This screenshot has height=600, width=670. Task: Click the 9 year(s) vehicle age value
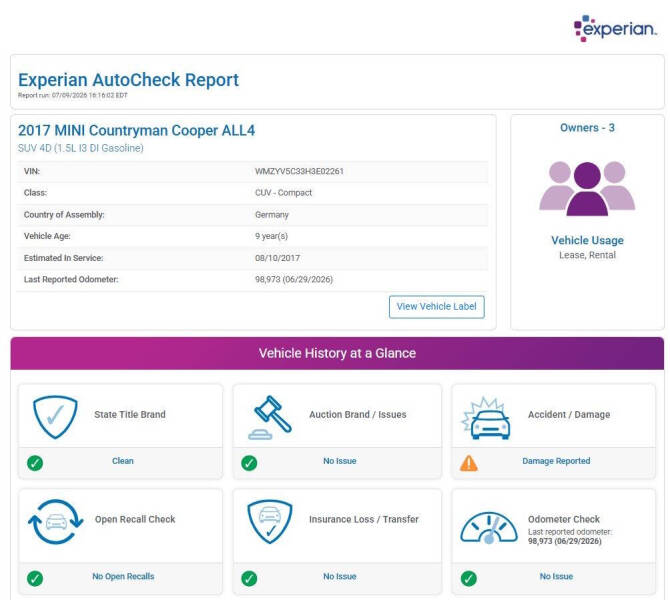(271, 236)
